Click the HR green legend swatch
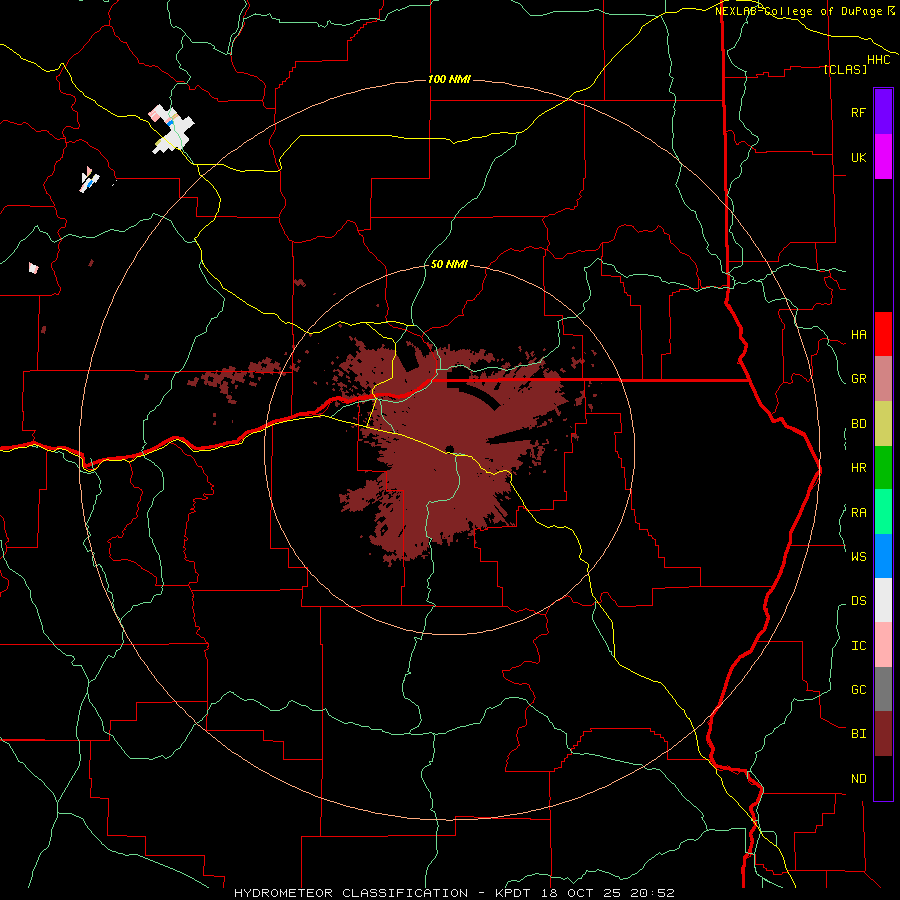This screenshot has height=900, width=900. pyautogui.click(x=883, y=468)
